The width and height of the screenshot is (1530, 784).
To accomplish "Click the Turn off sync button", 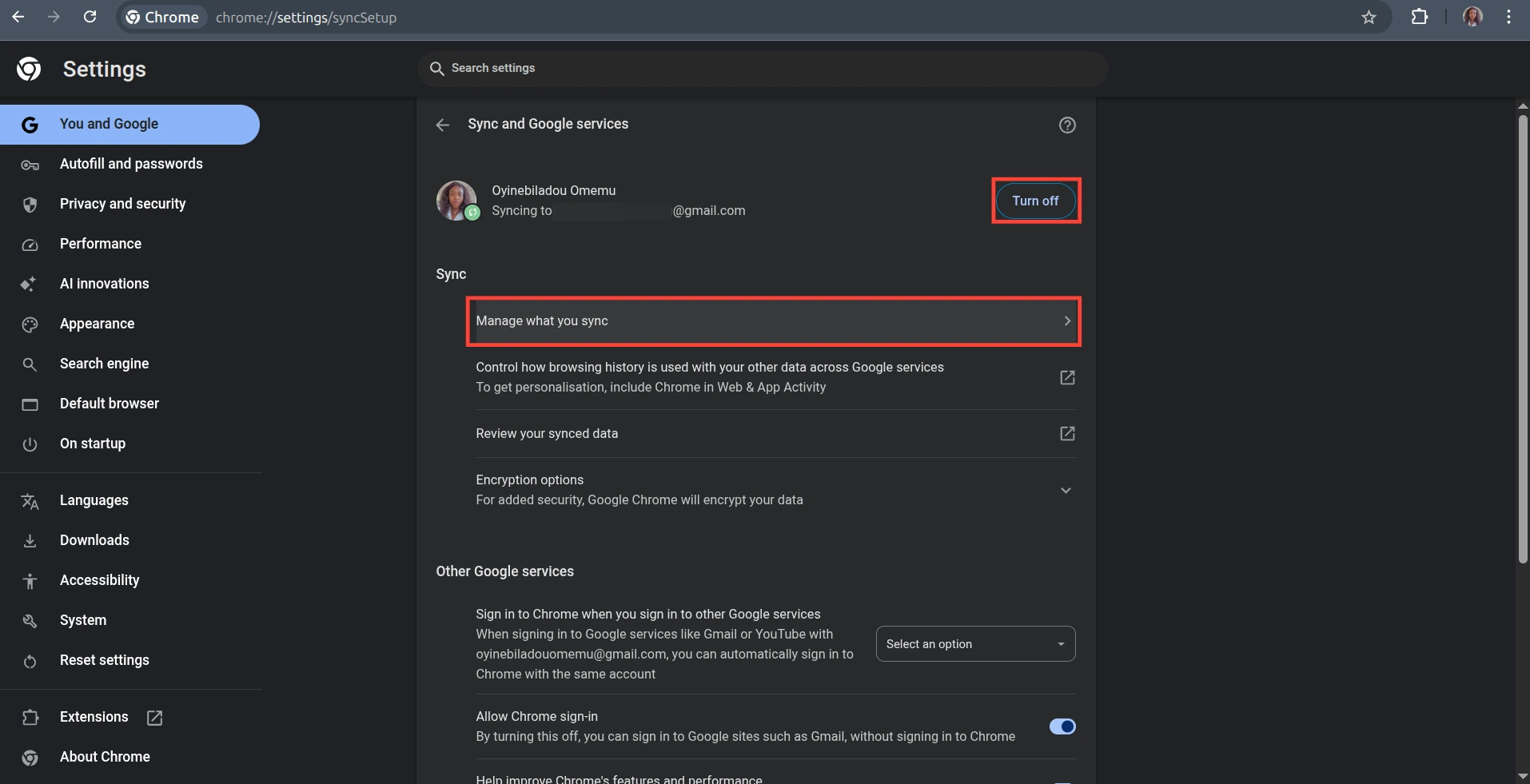I will (1035, 201).
